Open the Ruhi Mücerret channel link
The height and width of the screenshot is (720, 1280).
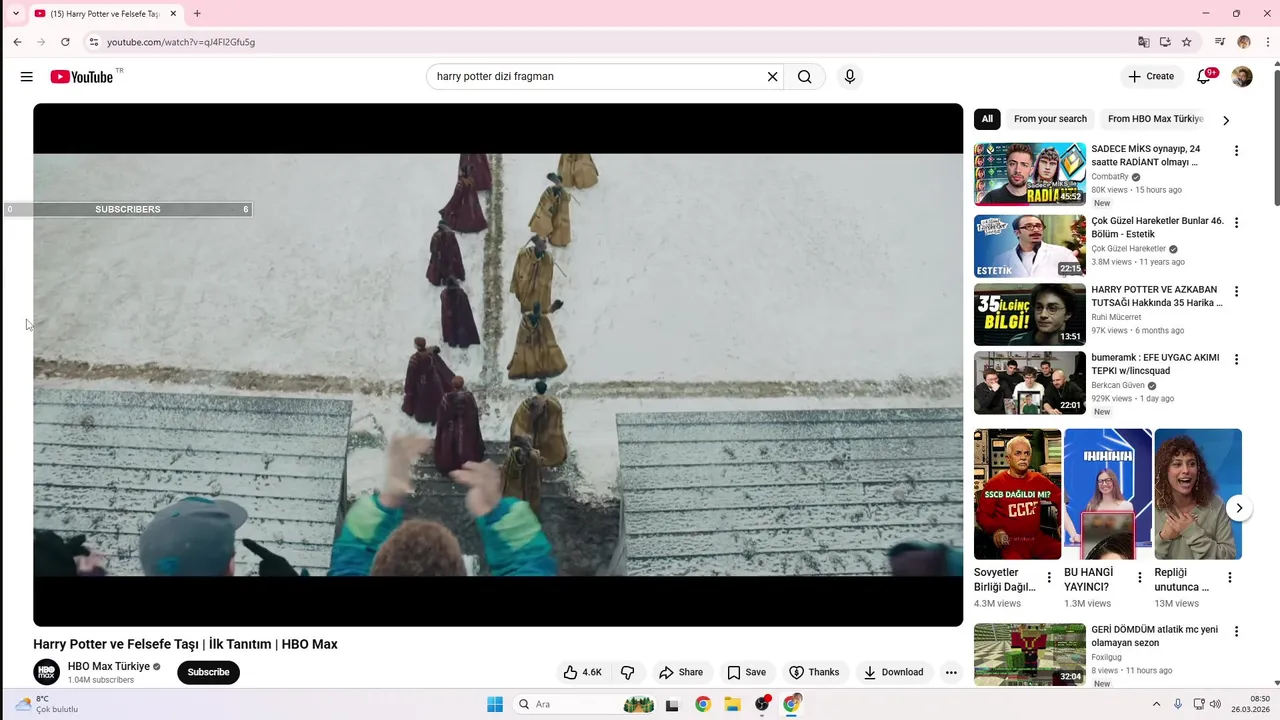point(1116,317)
